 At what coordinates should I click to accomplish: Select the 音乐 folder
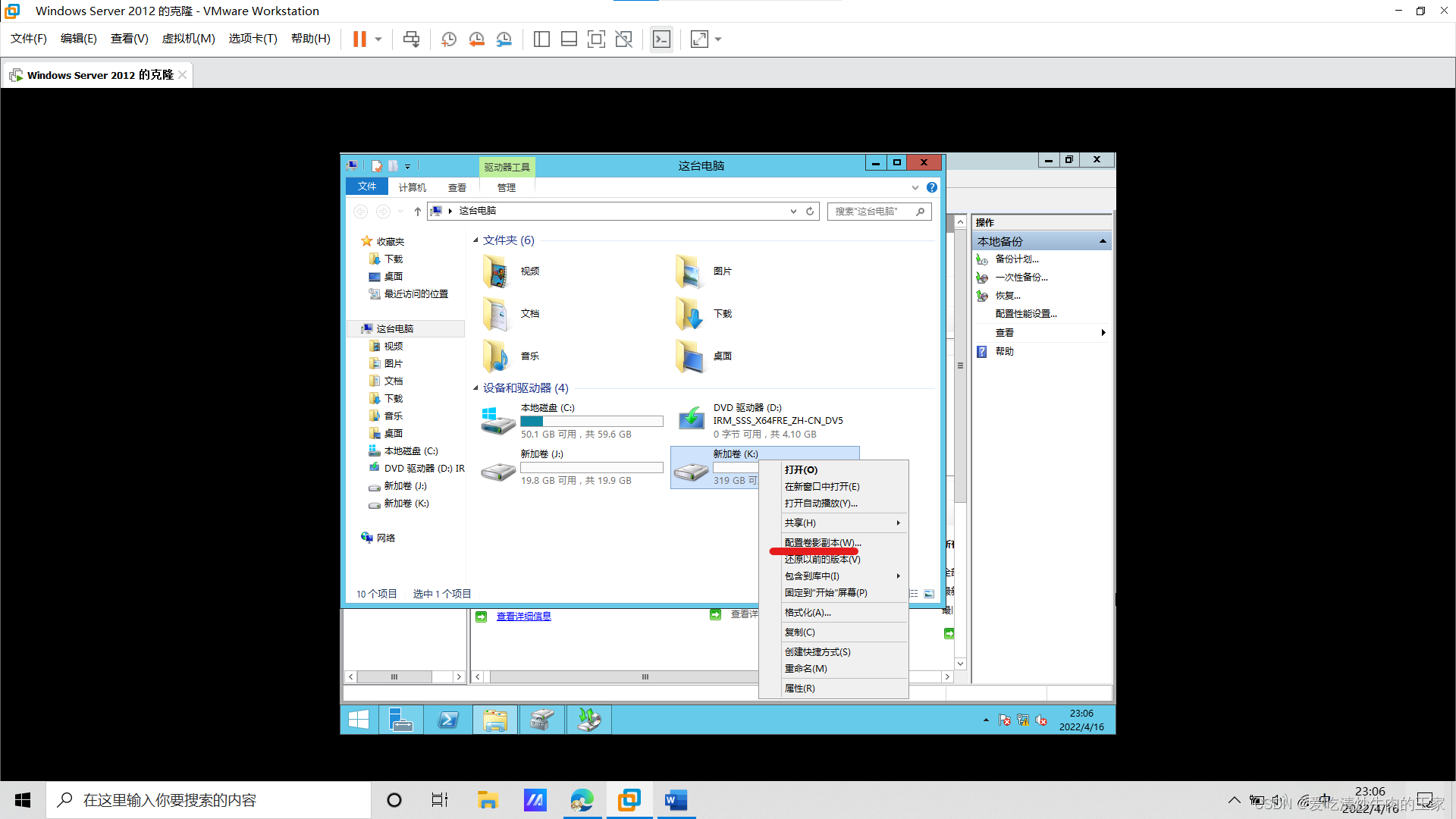click(x=511, y=356)
